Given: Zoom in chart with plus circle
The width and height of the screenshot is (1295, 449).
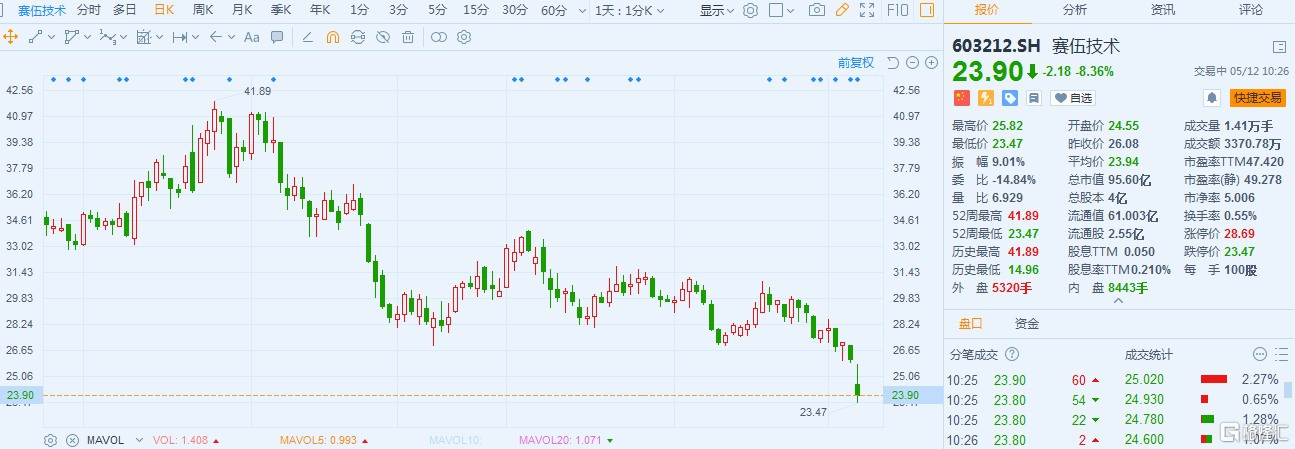Looking at the screenshot, I should (x=932, y=62).
